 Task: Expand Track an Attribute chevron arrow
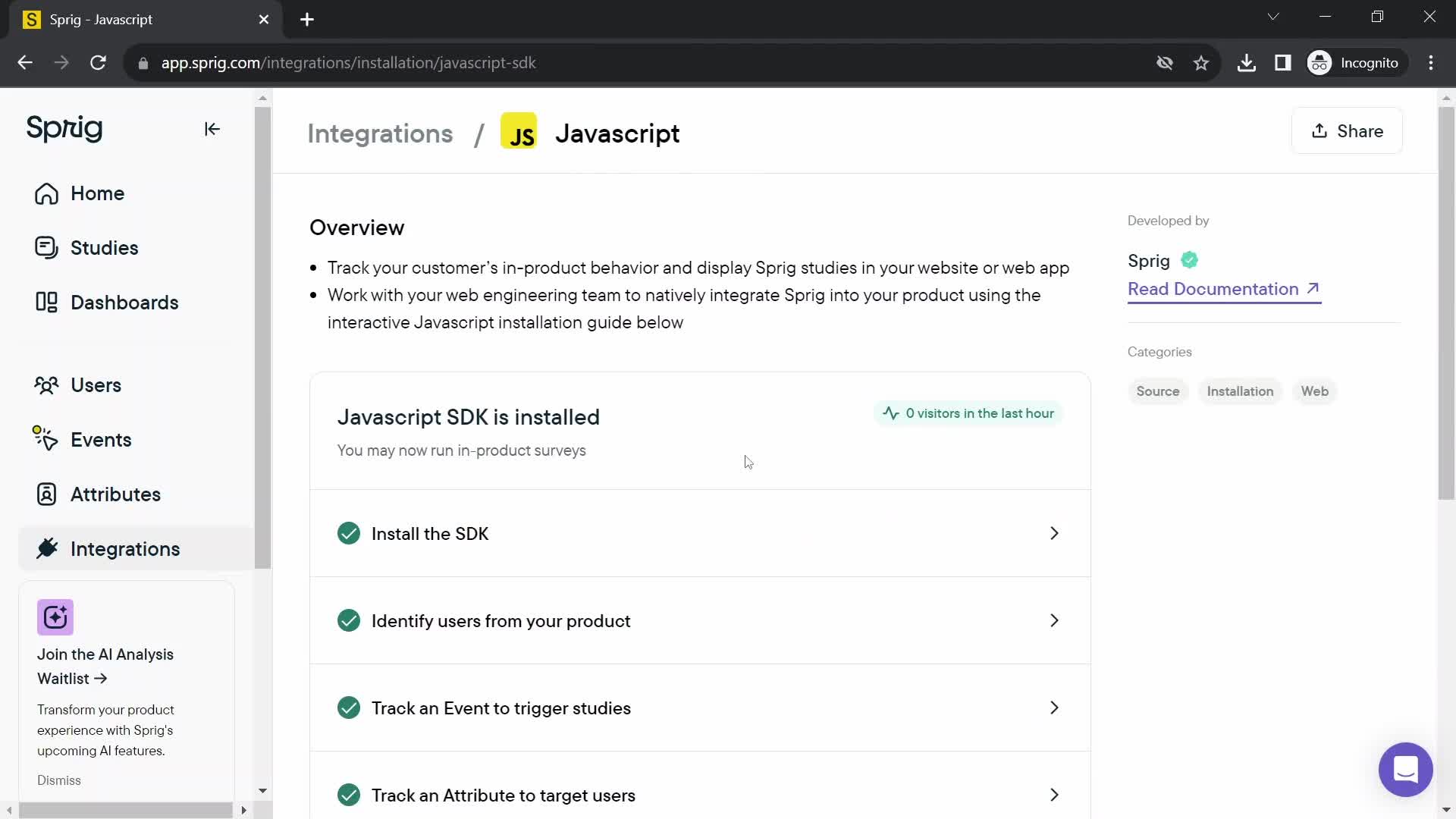(1054, 795)
